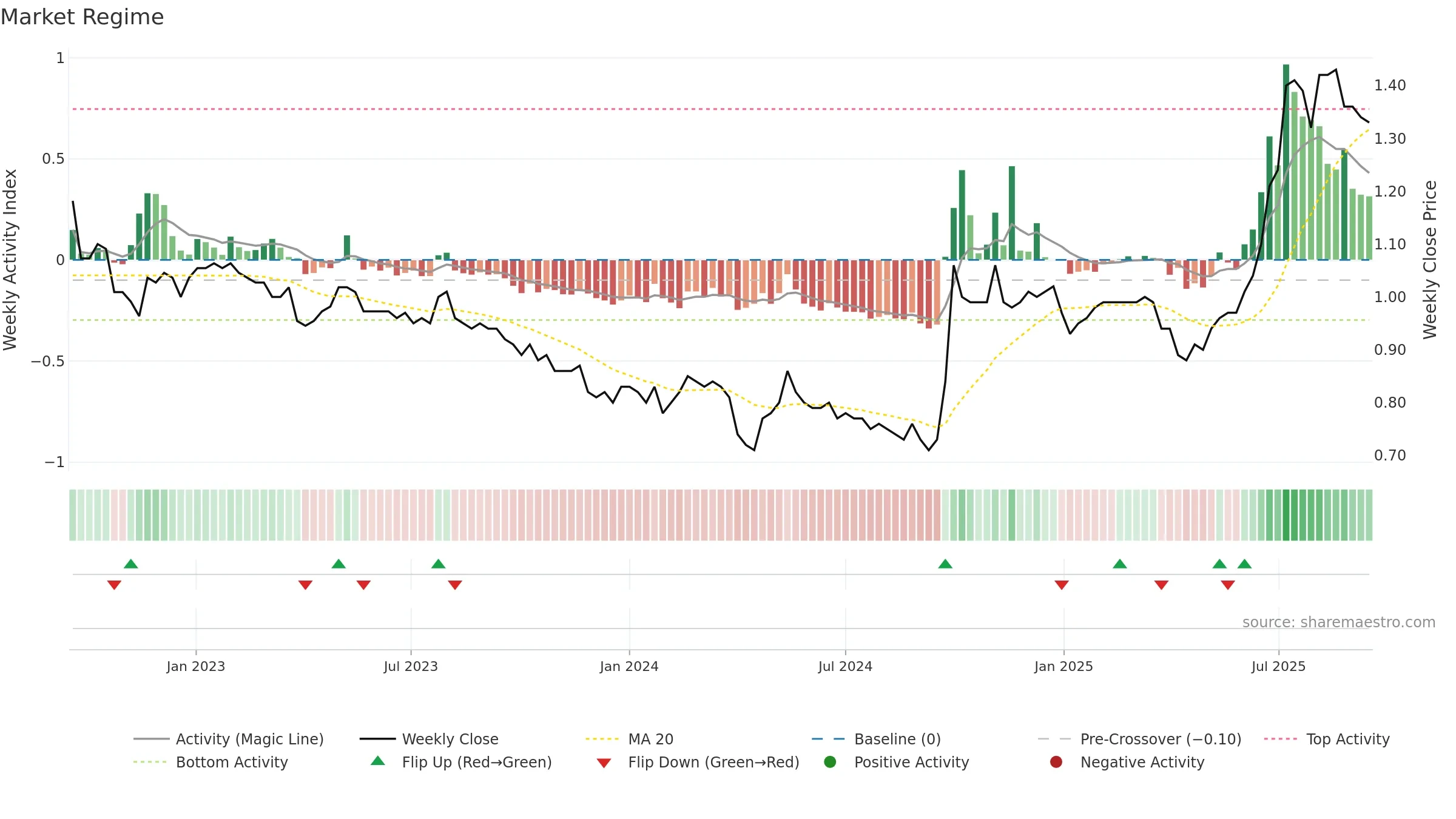Click the green flip-up marker just after Jul 2023
The height and width of the screenshot is (819, 1456).
click(439, 564)
